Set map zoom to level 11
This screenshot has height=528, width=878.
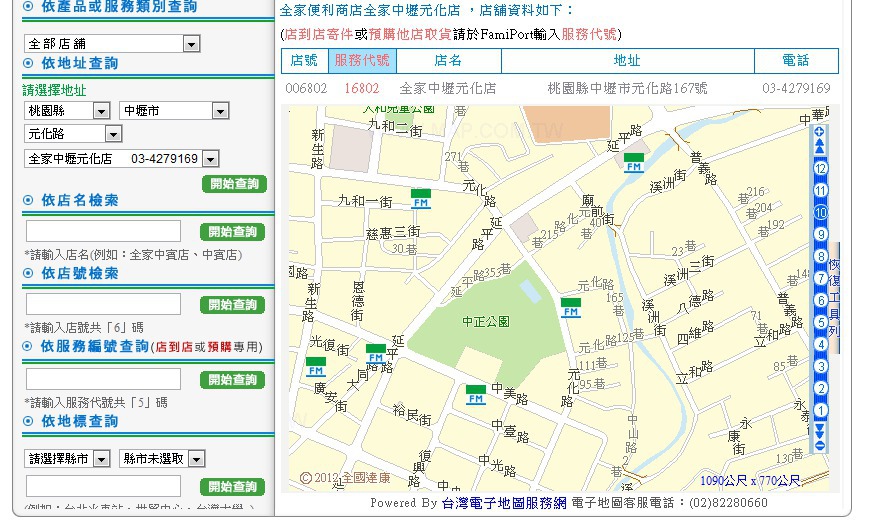820,190
